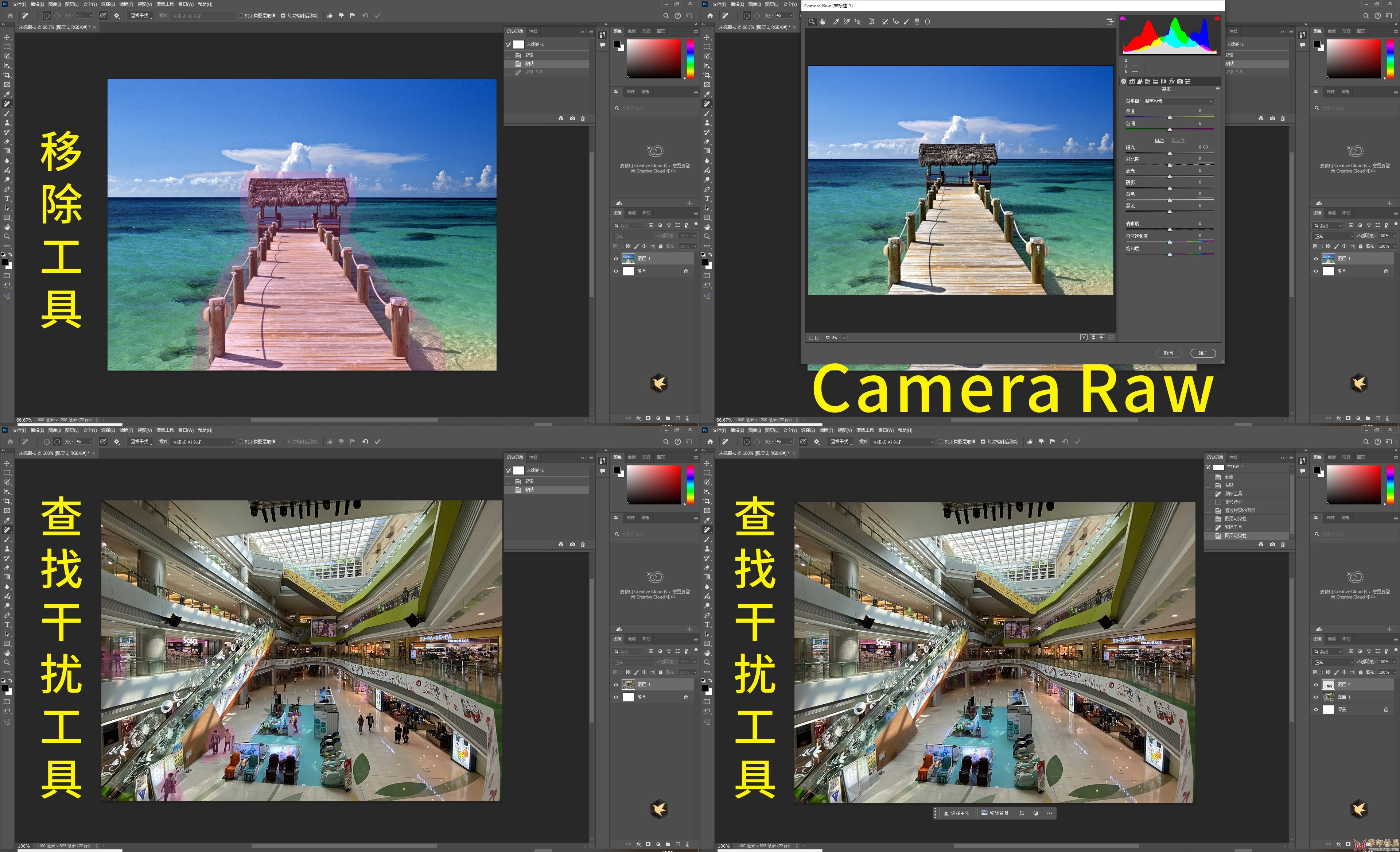Viewport: 1400px width, 852px height.
Task: Switch to the 注释 tab in the bottom-left window
Action: tap(533, 457)
